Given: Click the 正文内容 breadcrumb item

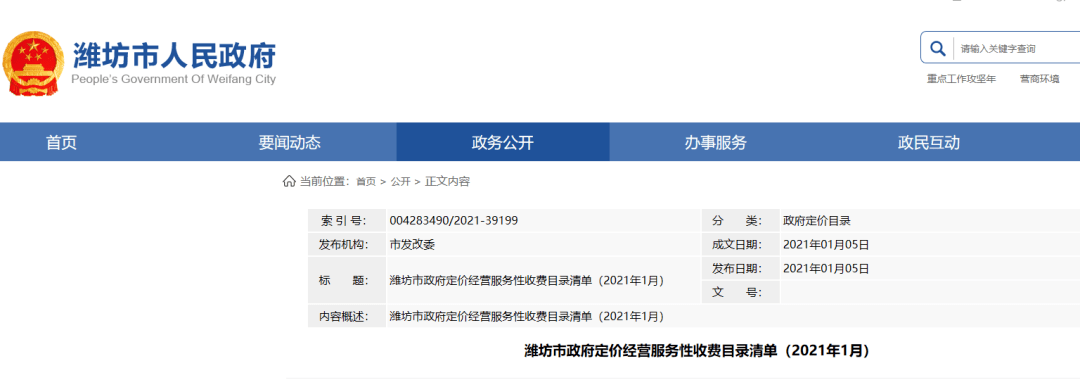Looking at the screenshot, I should [447, 181].
